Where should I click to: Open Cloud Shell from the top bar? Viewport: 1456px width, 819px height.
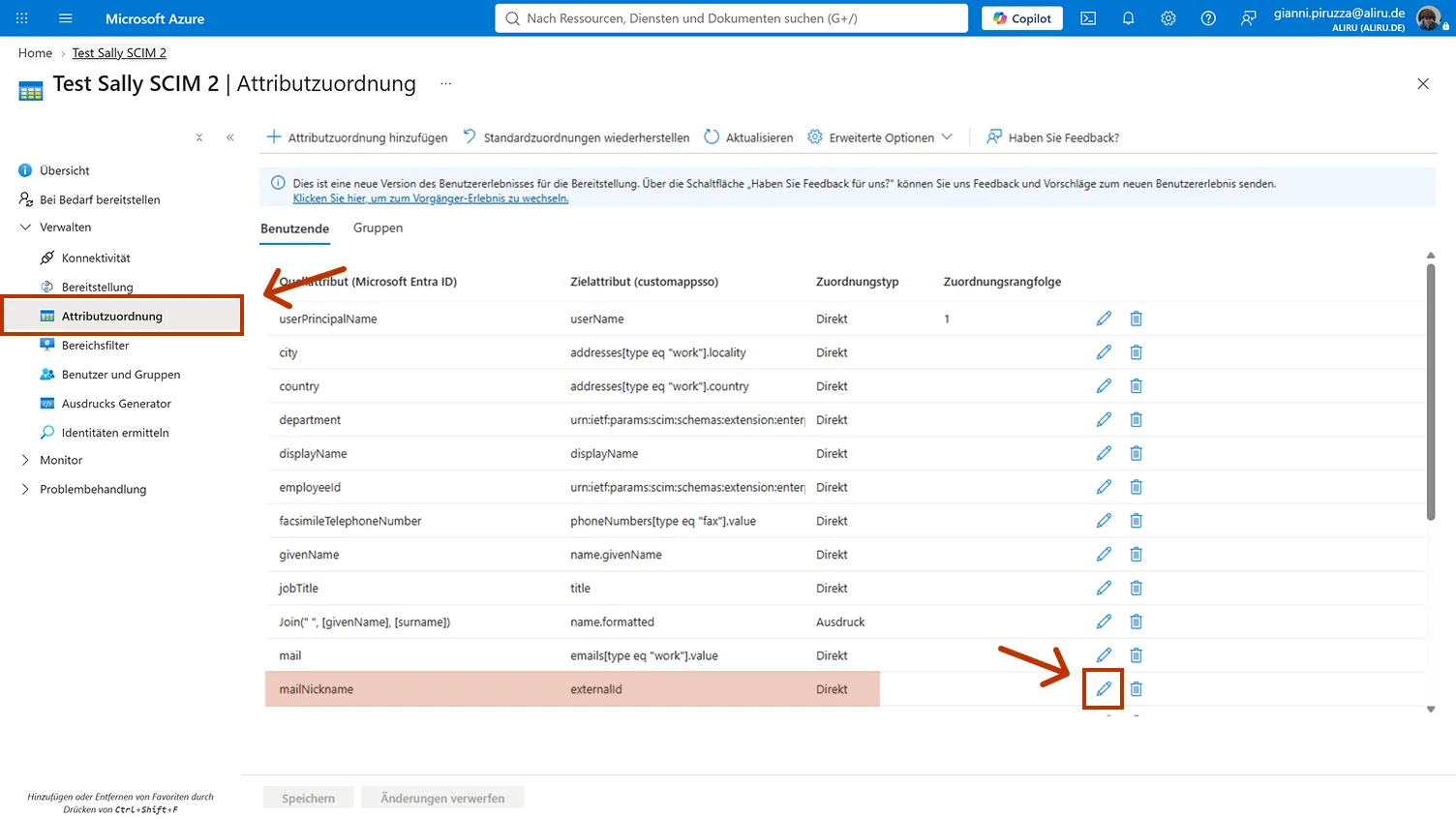coord(1088,18)
